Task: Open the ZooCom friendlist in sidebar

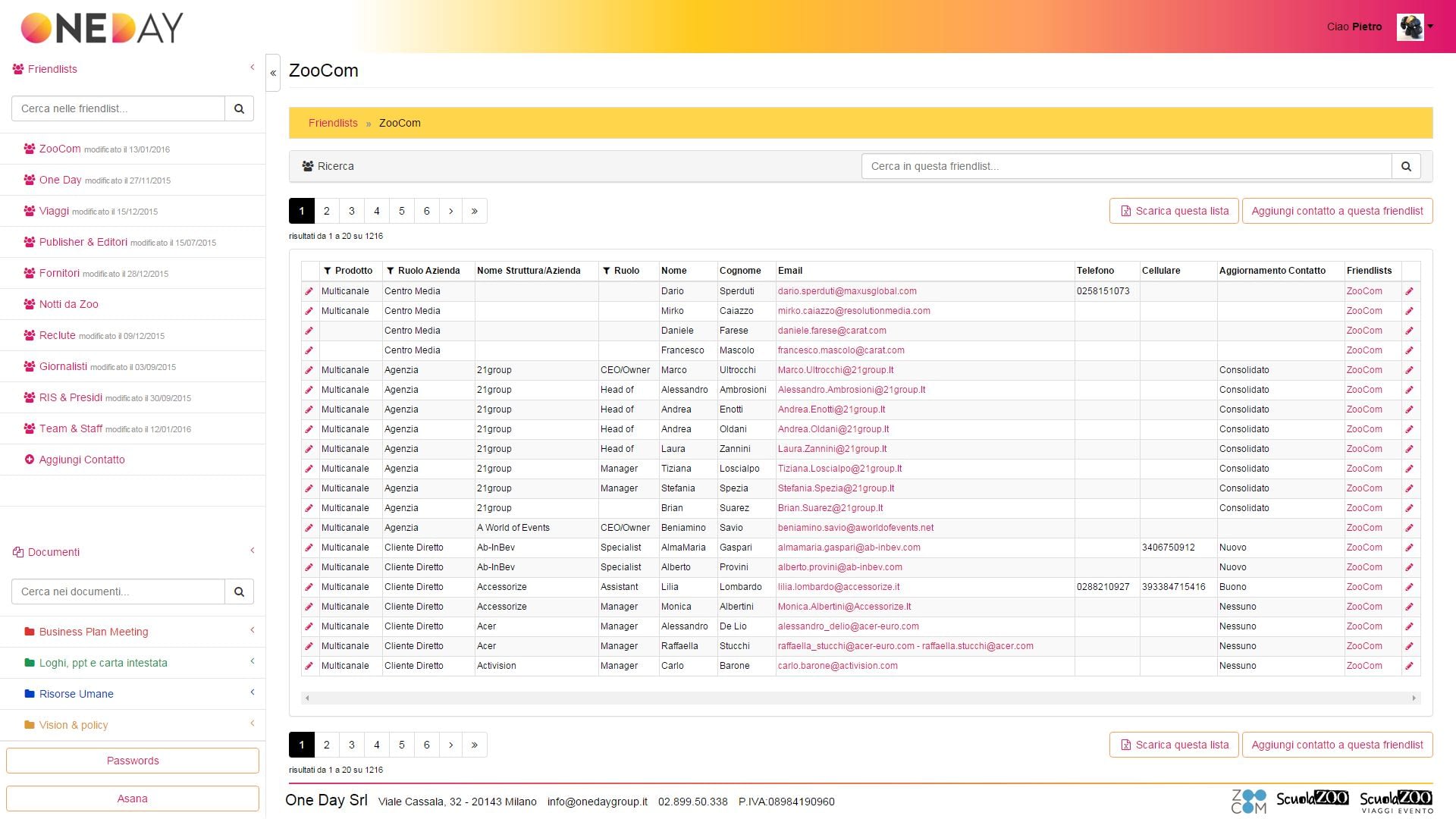Action: pyautogui.click(x=60, y=149)
